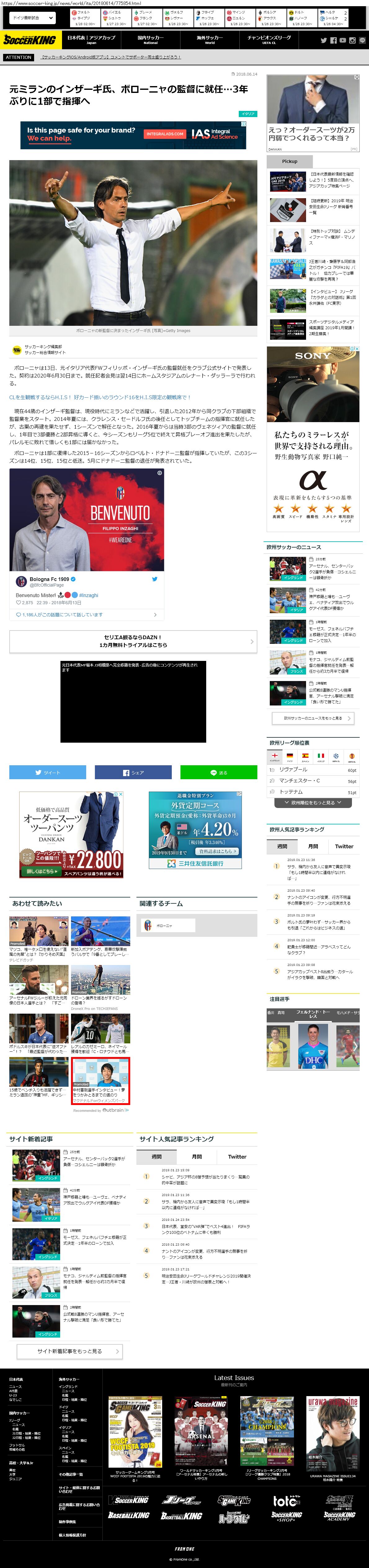Image resolution: width=369 pixels, height=1568 pixels.
Task: Switch sidebar ranking to Twitter tab
Action: point(344,846)
